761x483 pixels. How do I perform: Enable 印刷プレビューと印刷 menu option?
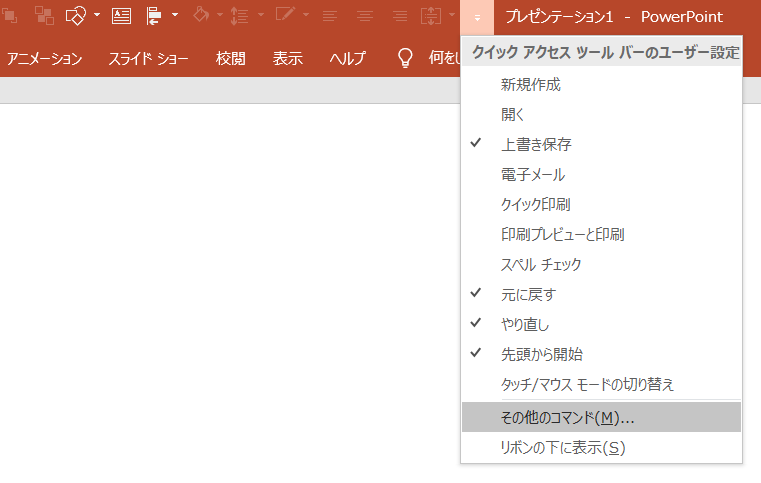click(x=601, y=235)
